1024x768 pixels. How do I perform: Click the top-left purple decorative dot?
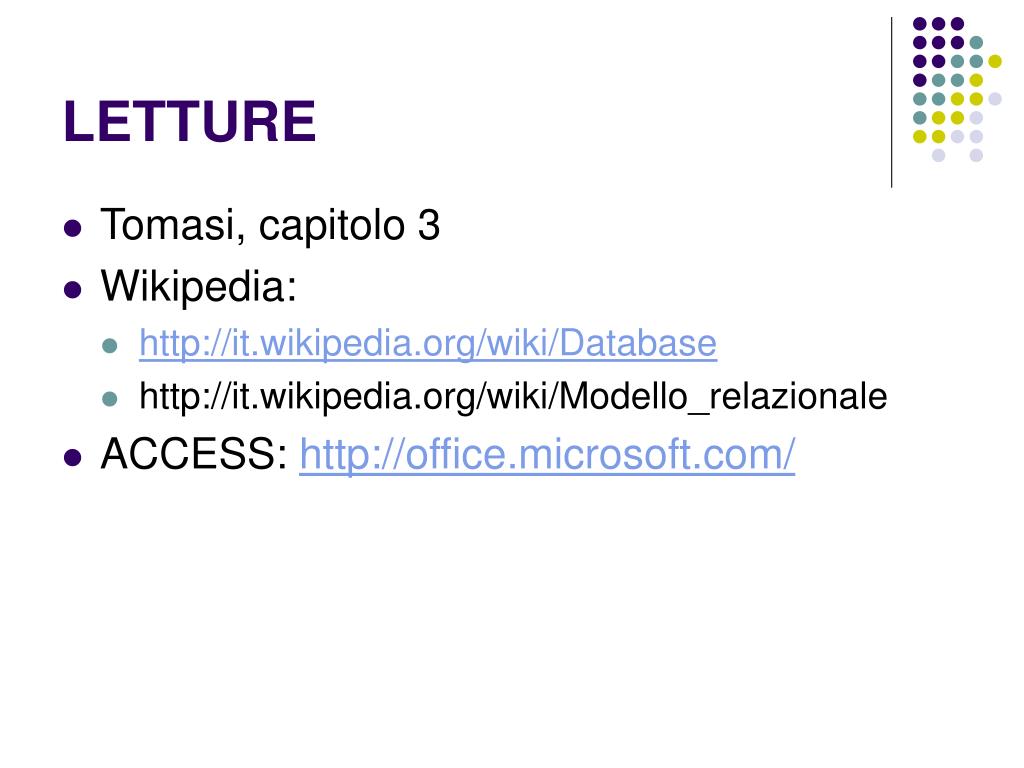920,24
